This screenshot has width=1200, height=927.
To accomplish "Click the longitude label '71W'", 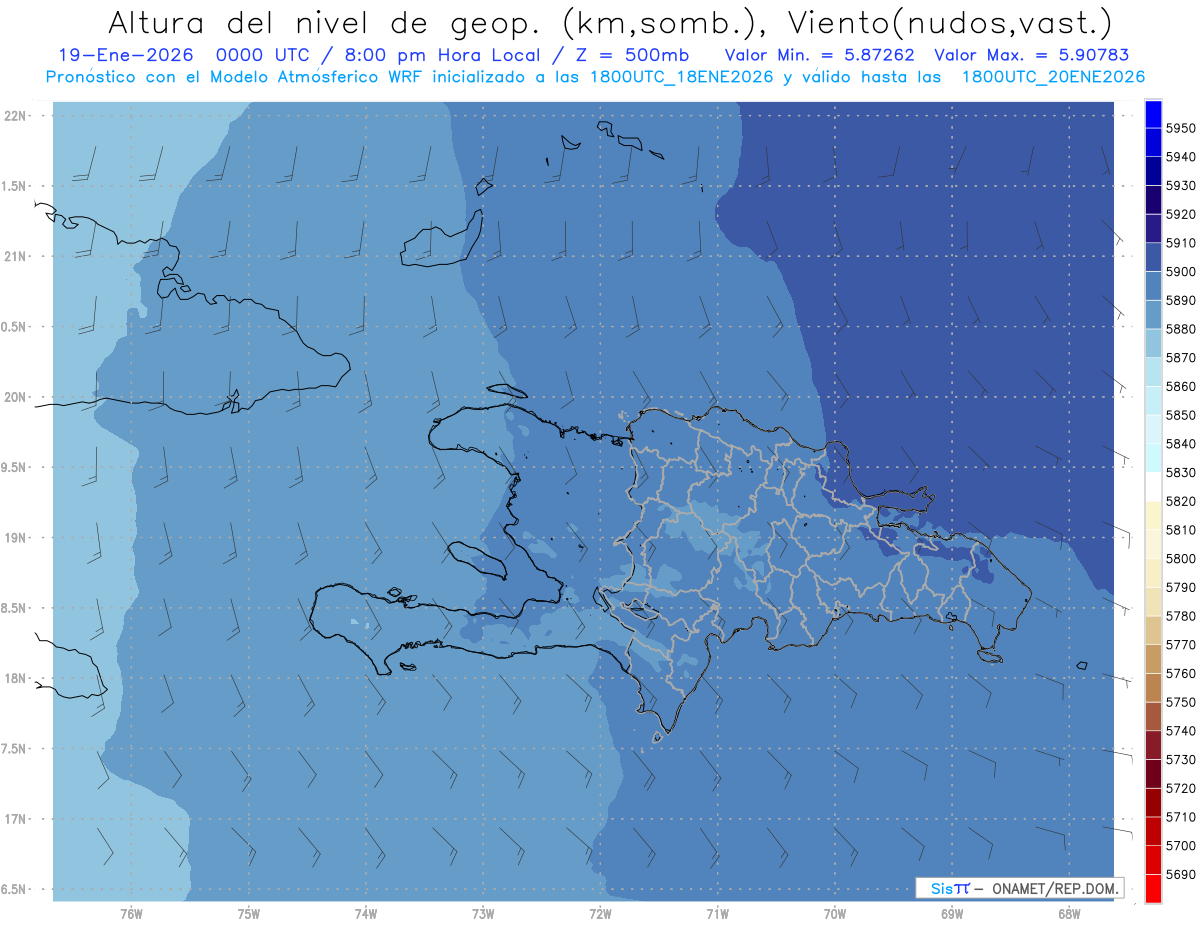I will (717, 914).
